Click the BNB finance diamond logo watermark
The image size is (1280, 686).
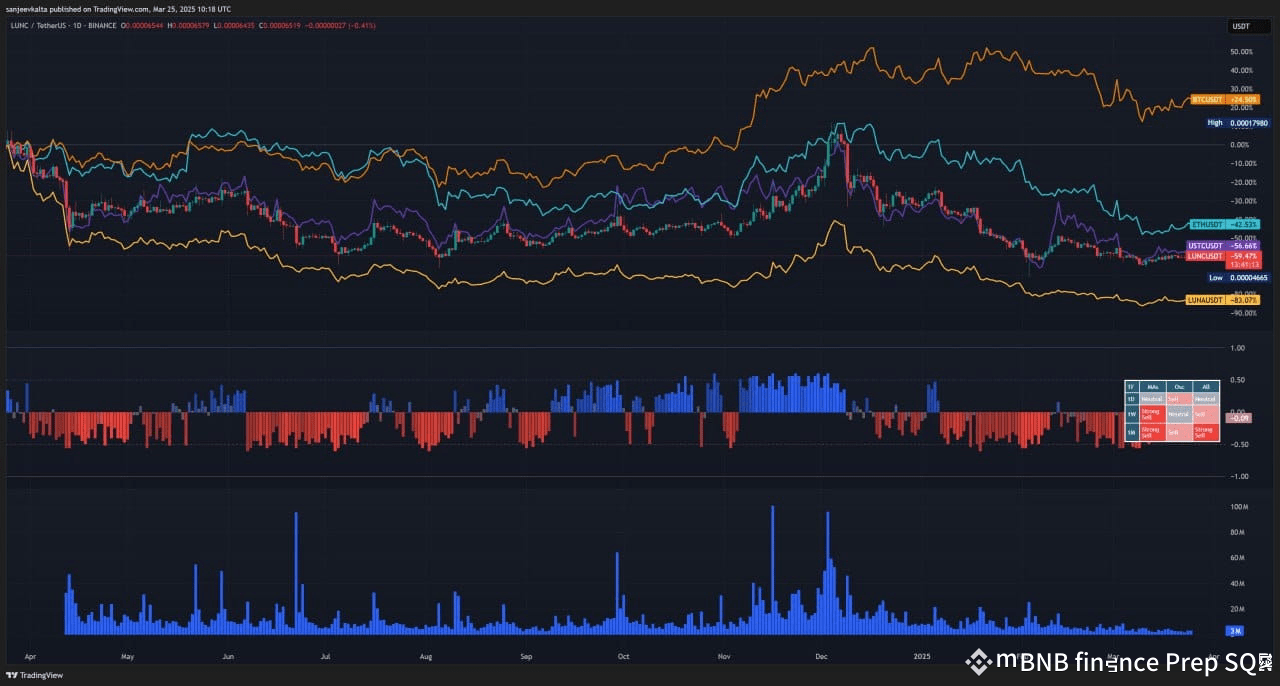981,662
